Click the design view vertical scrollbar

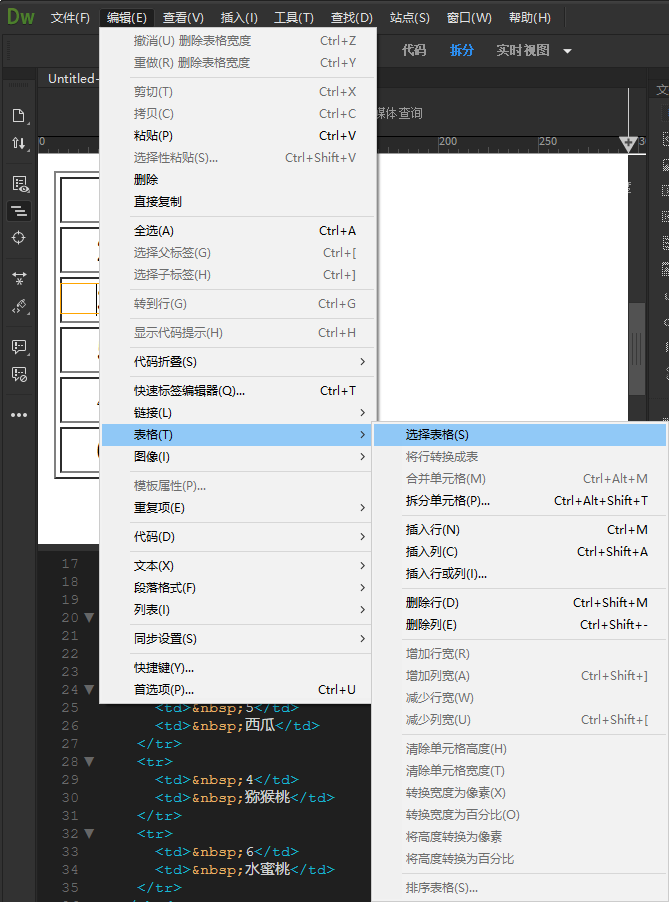coord(636,349)
